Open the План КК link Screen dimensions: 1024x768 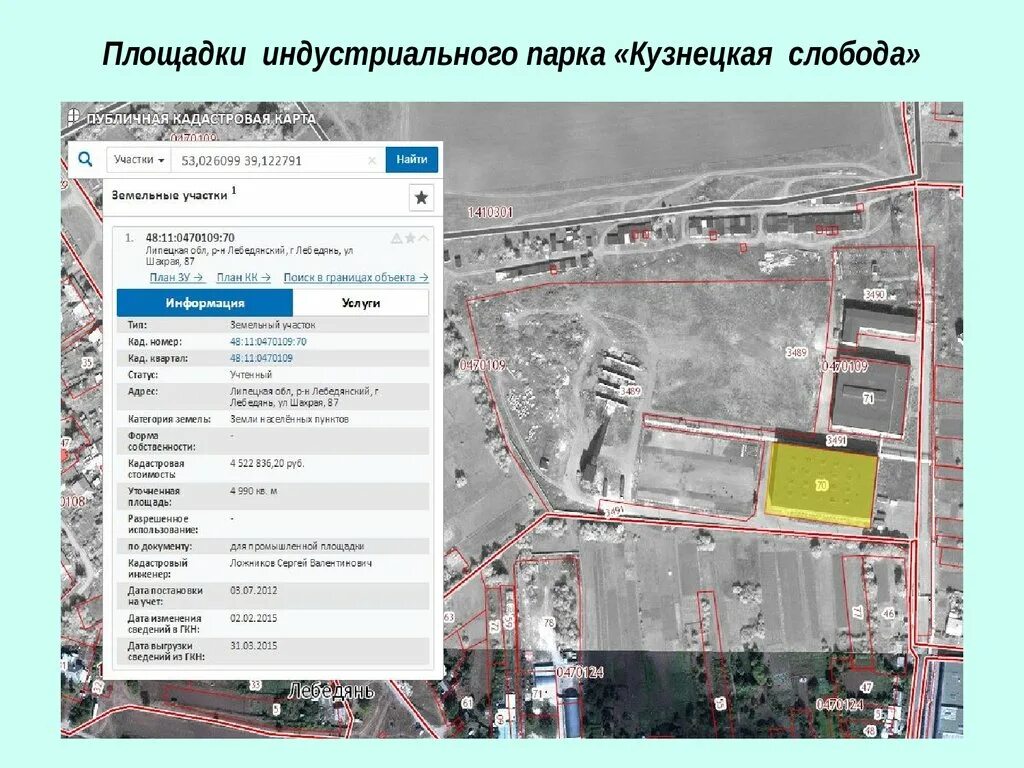tap(243, 278)
